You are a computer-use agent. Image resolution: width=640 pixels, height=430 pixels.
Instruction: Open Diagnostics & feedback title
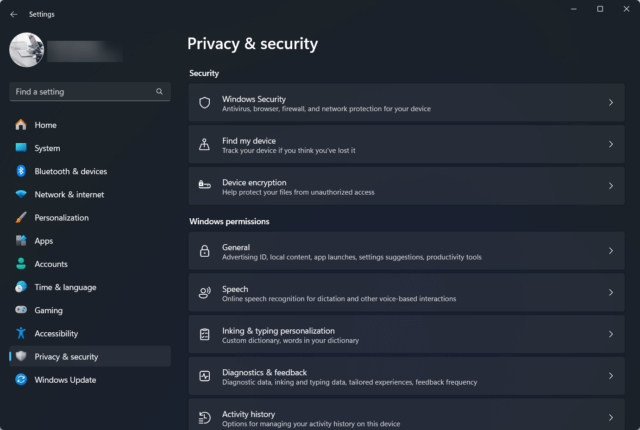click(x=264, y=372)
